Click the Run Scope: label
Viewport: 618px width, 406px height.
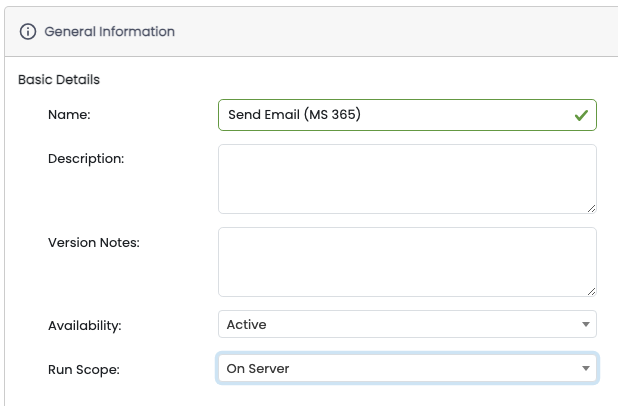[83, 370]
